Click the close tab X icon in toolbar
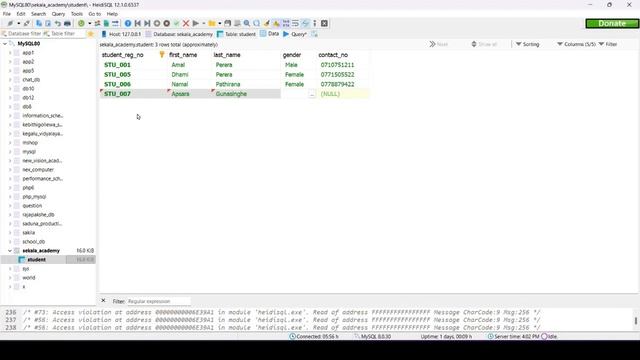The height and width of the screenshot is (360, 640). click(x=324, y=24)
